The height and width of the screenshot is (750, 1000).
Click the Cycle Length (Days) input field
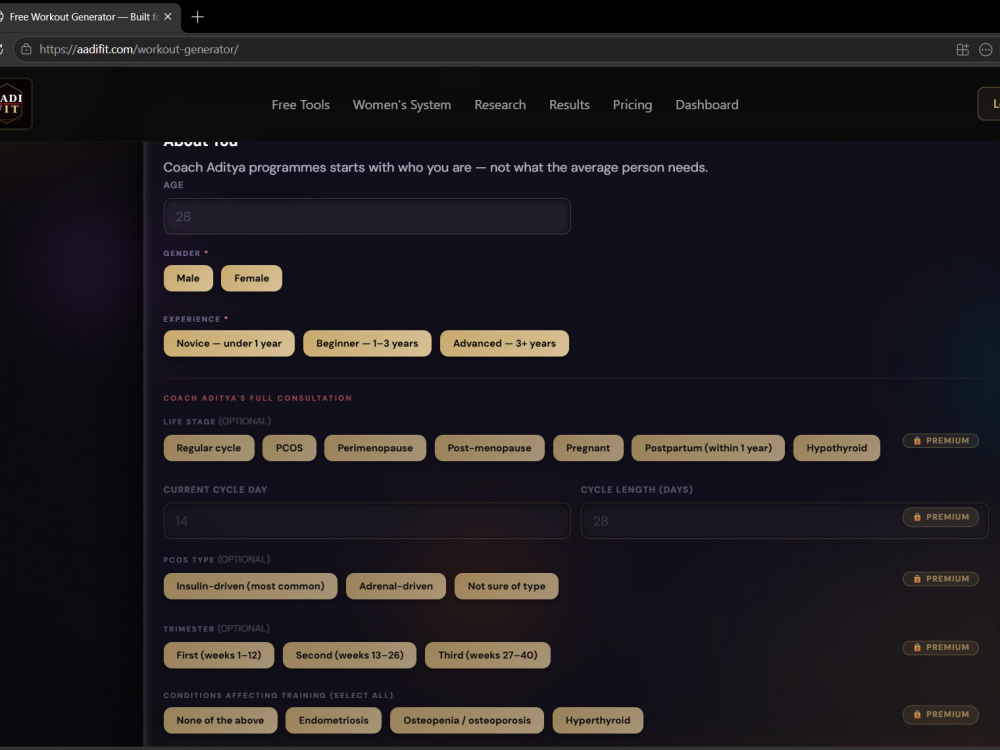click(784, 521)
